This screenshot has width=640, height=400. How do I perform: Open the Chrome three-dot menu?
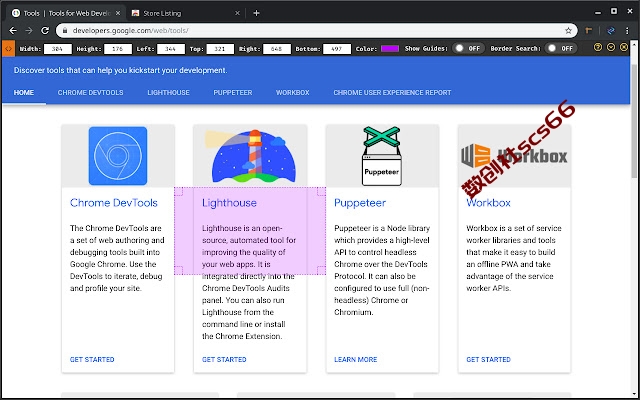click(627, 31)
